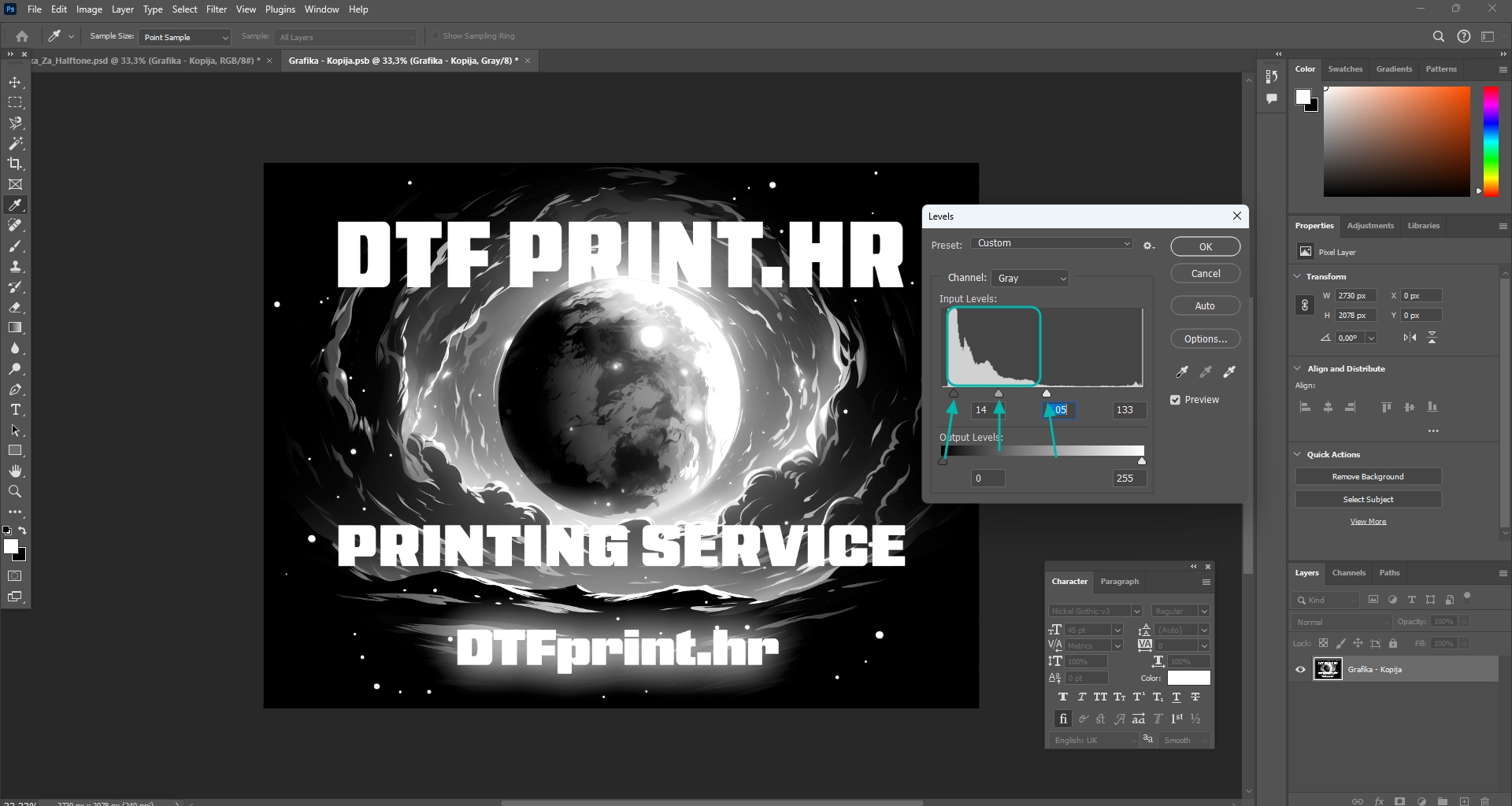Click the input levels white value field 133

click(x=1129, y=410)
